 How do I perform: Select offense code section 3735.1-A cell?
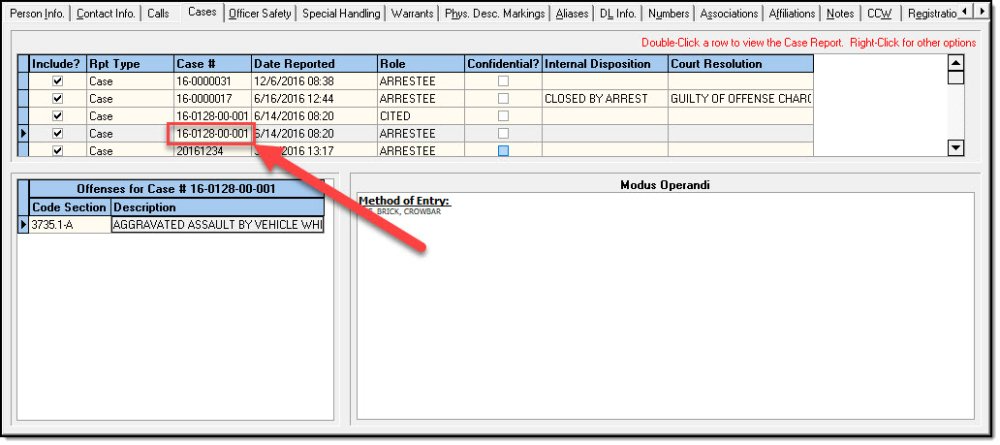tap(69, 225)
